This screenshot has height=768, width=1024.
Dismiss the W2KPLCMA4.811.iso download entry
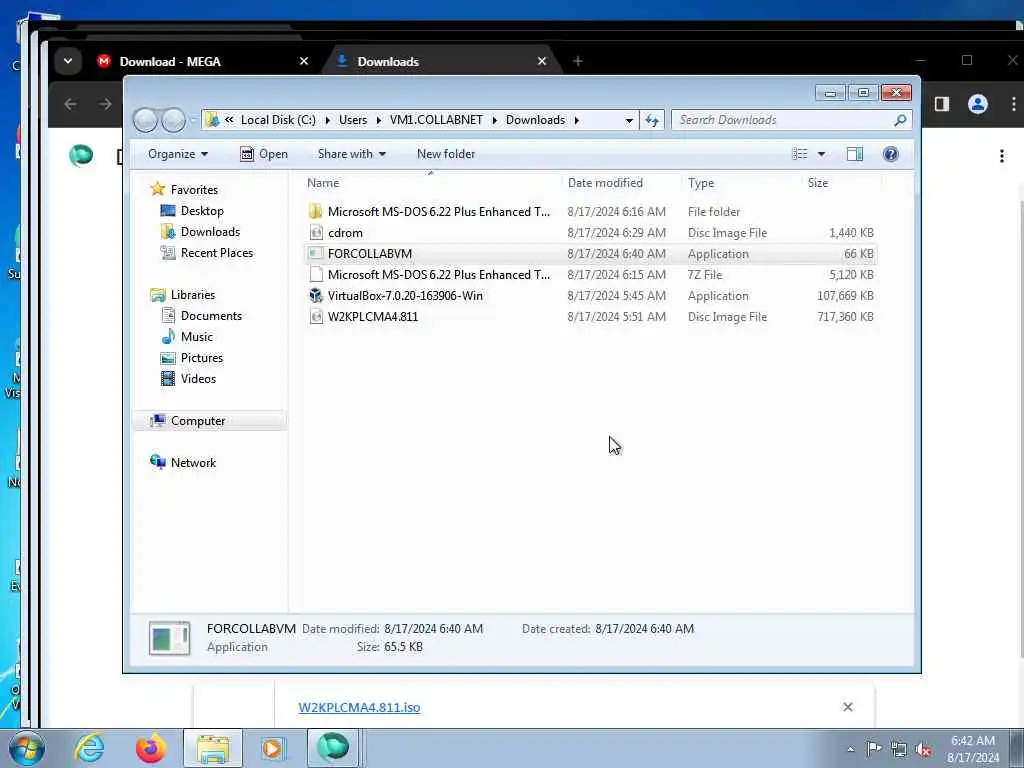(848, 707)
